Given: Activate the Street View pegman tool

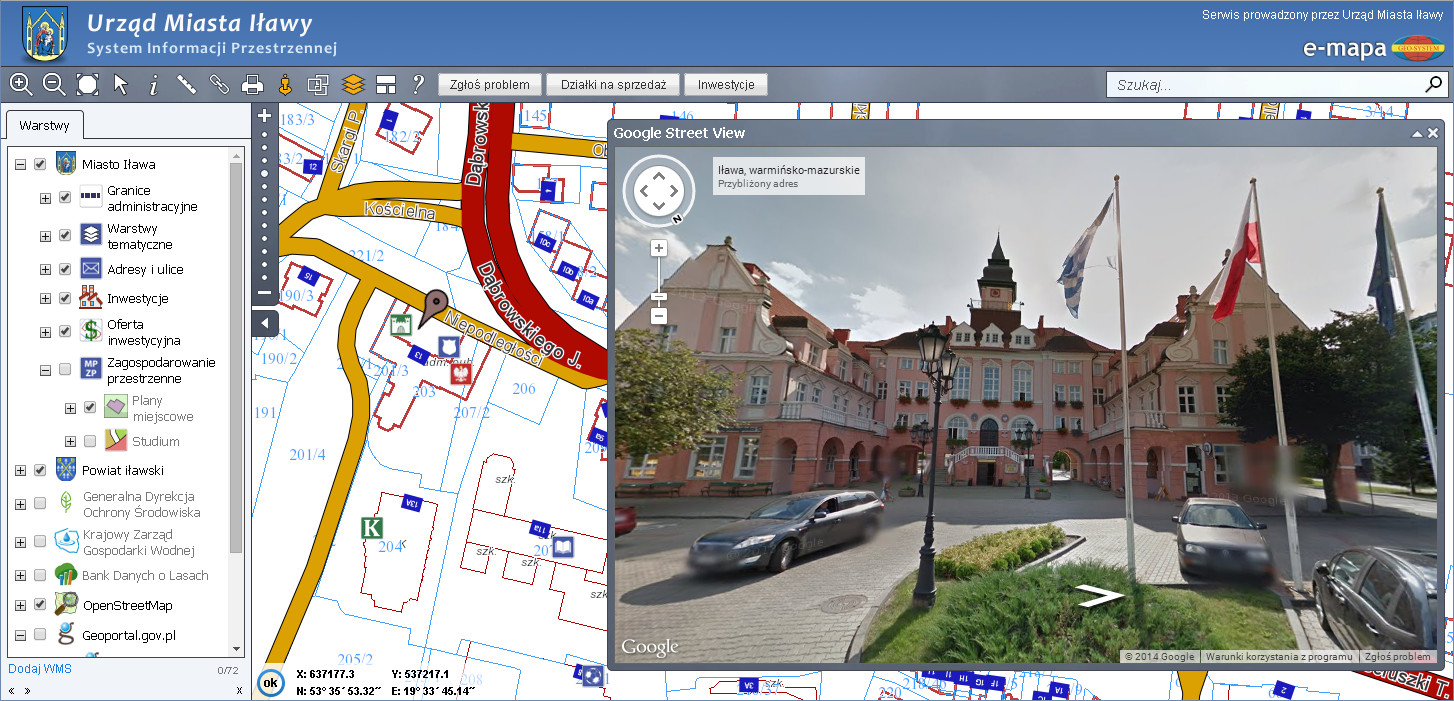Looking at the screenshot, I should [x=284, y=85].
